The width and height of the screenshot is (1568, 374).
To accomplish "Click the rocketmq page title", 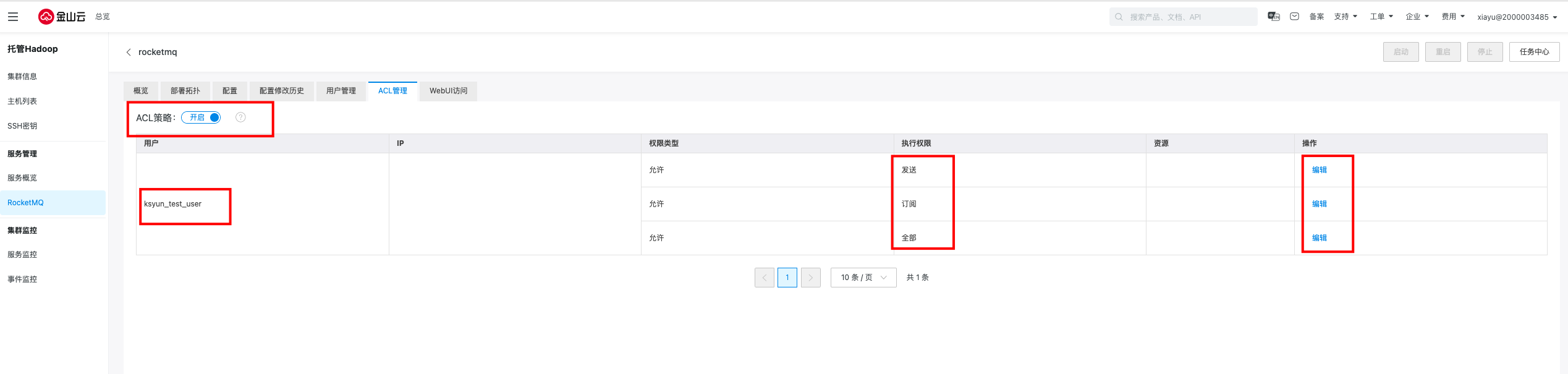I will click(158, 53).
